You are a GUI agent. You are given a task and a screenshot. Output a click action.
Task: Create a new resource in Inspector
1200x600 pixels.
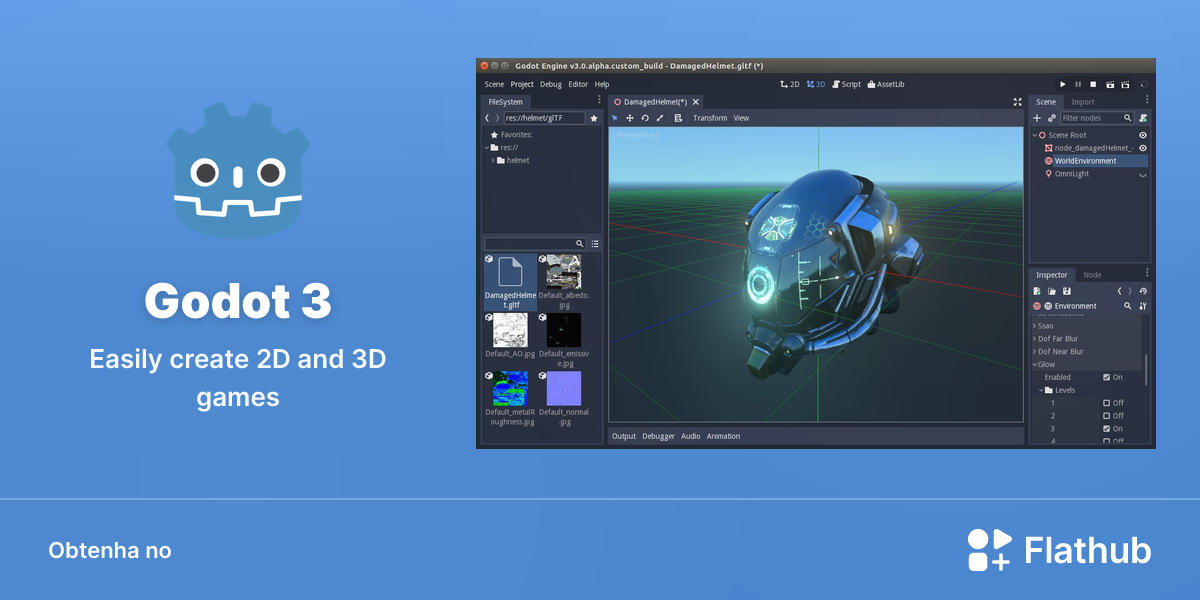tap(1037, 291)
